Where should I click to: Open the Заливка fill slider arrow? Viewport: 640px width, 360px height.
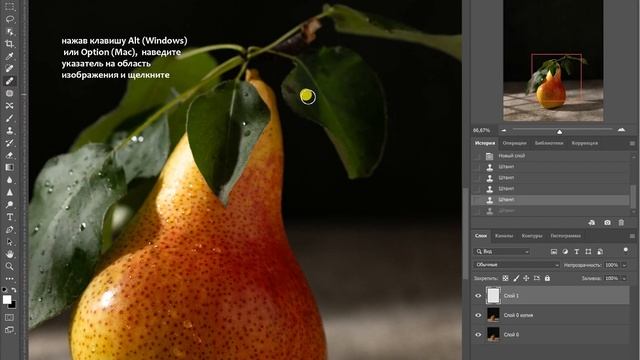click(x=624, y=278)
